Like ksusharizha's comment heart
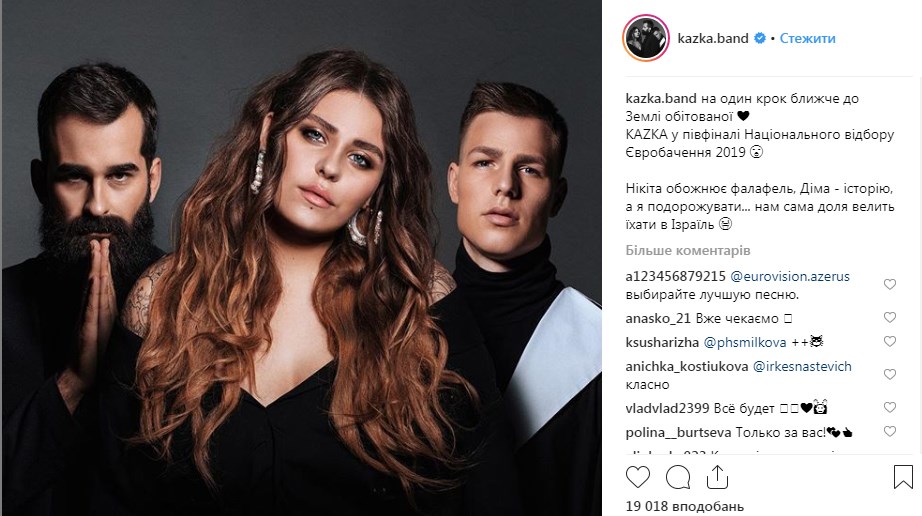 coord(890,341)
